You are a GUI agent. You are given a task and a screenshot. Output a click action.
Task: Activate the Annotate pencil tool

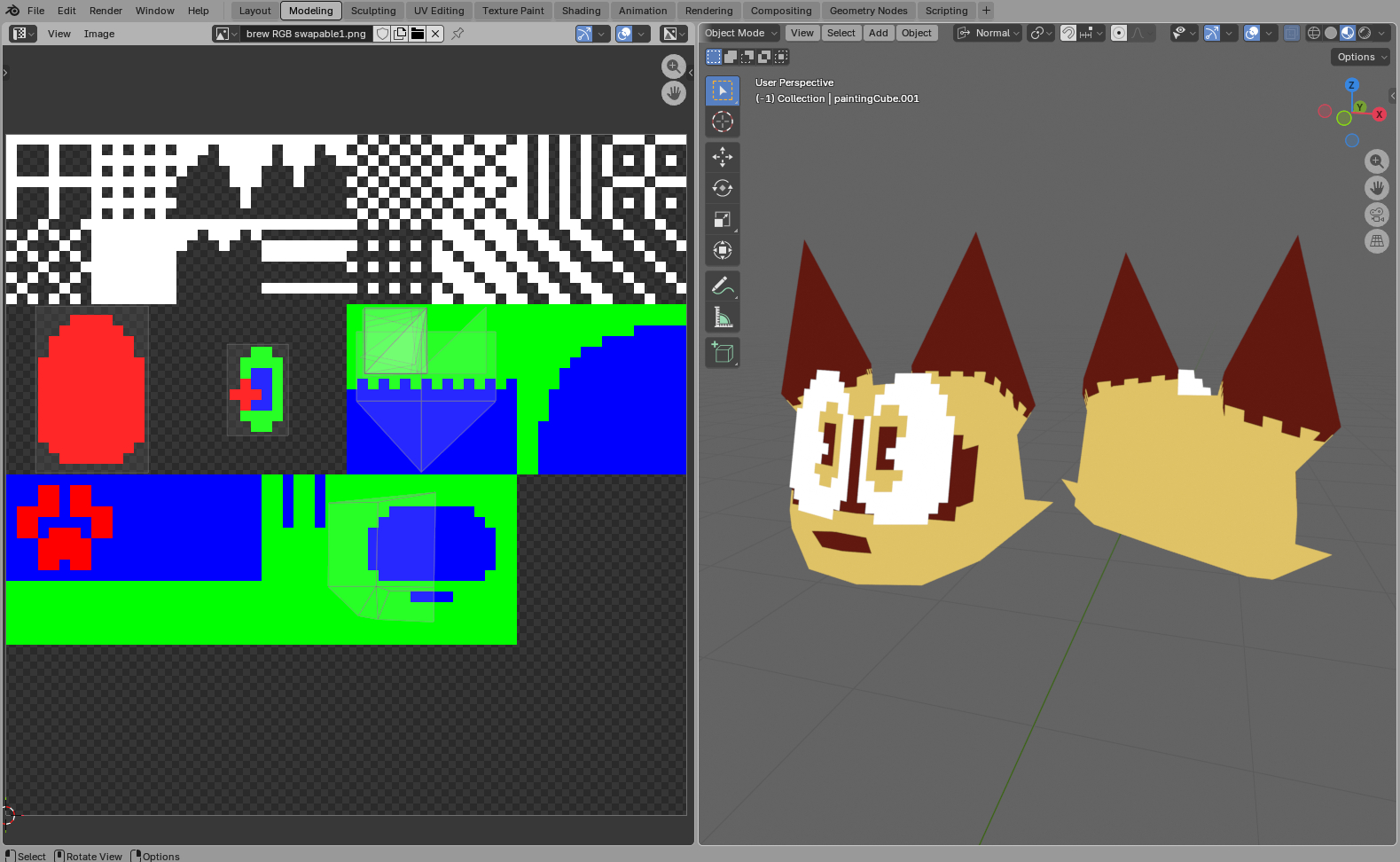pos(723,286)
